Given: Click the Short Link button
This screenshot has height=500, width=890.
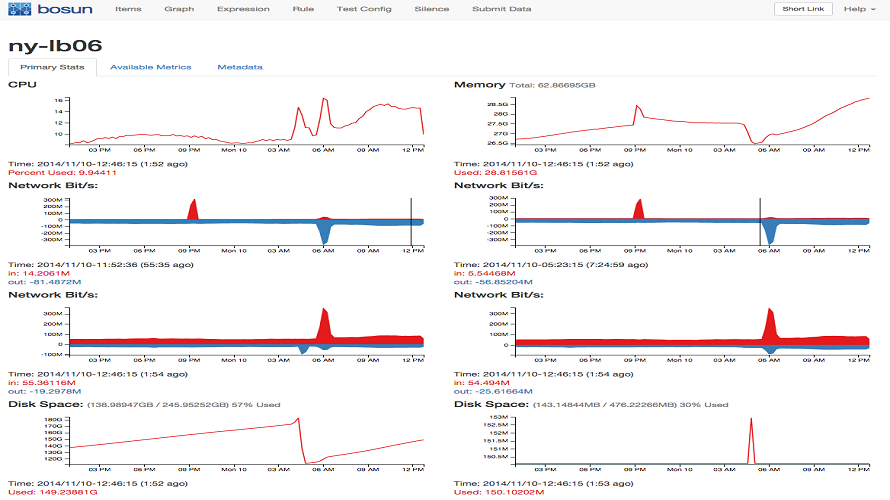Looking at the screenshot, I should click(x=803, y=9).
